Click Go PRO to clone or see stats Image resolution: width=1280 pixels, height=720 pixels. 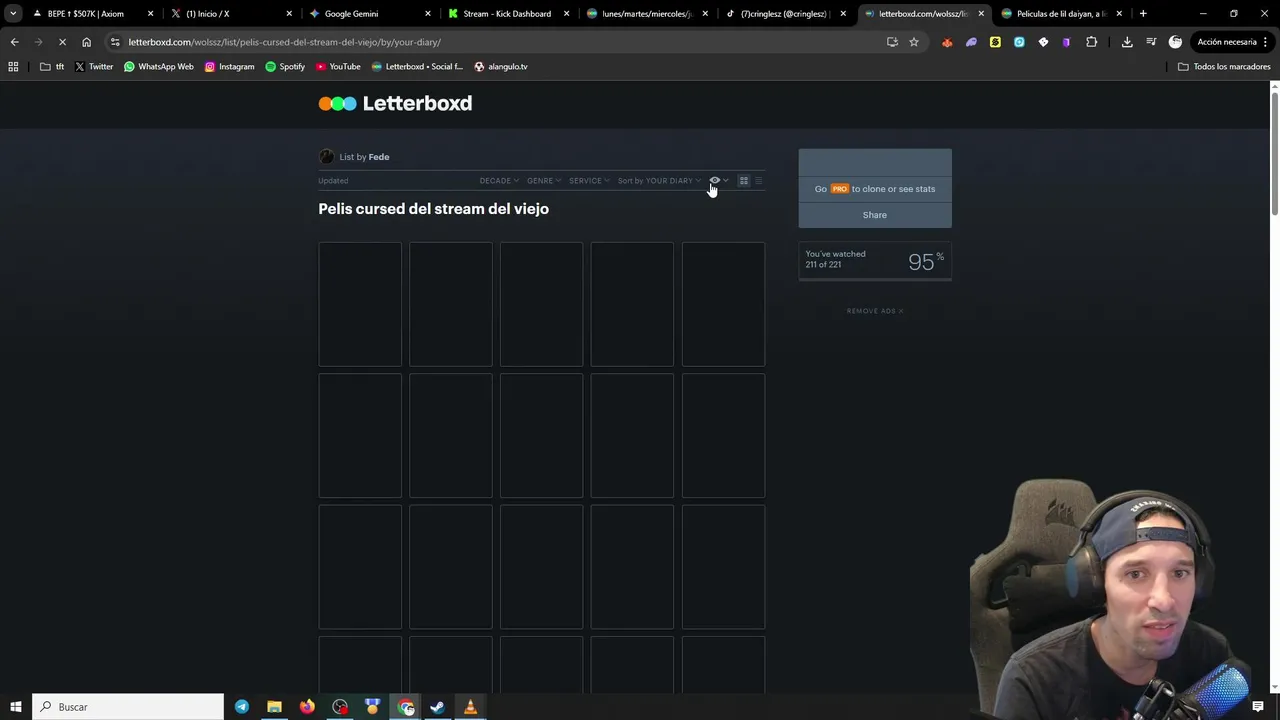875,189
